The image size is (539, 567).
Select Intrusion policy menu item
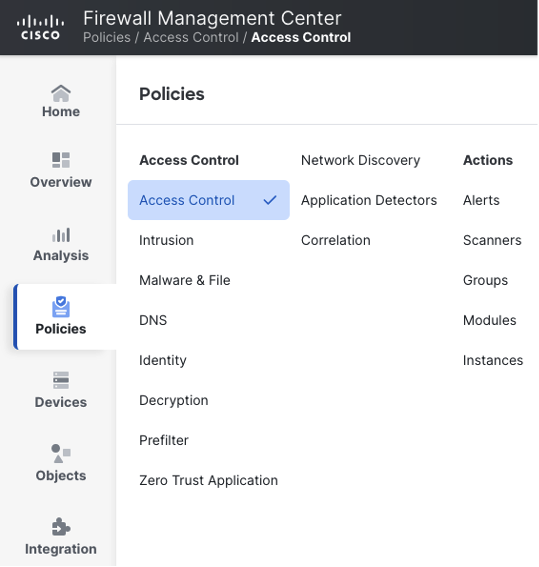(166, 240)
